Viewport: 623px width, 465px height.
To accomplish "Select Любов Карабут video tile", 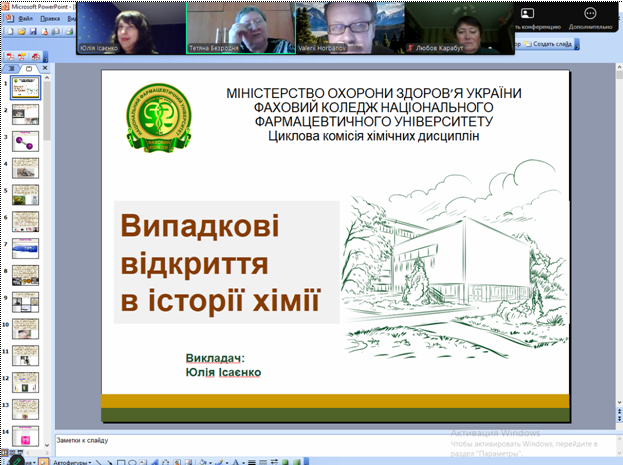I will pos(460,28).
